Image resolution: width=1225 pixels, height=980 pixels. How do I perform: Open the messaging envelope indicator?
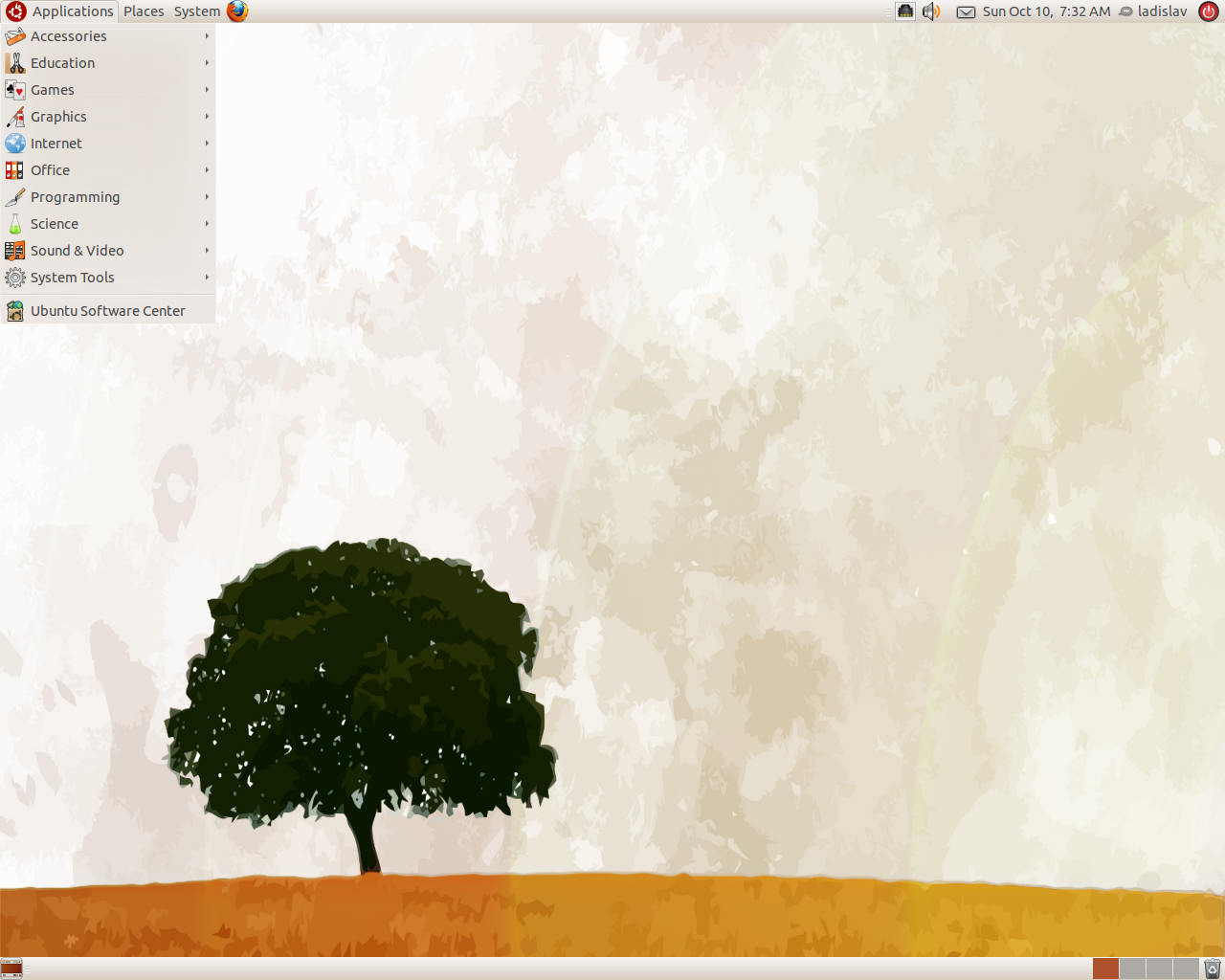point(967,12)
